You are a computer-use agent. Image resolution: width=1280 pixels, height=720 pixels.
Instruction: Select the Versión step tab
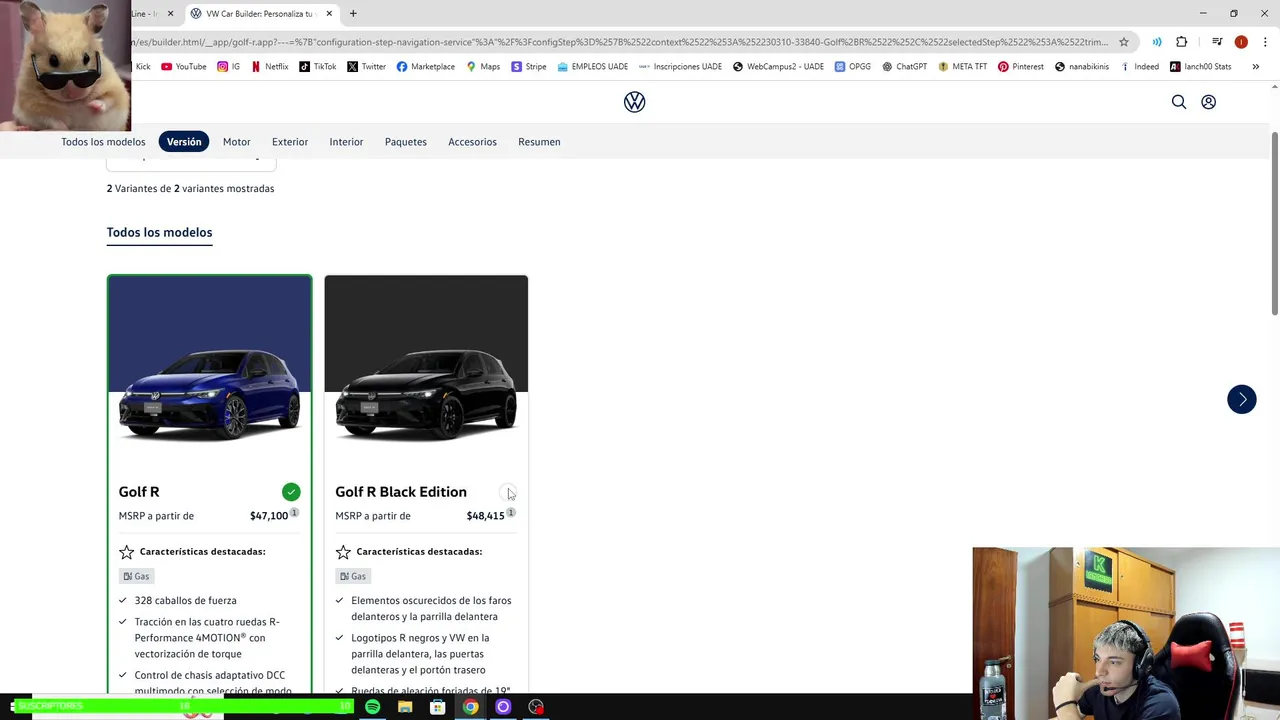point(184,142)
